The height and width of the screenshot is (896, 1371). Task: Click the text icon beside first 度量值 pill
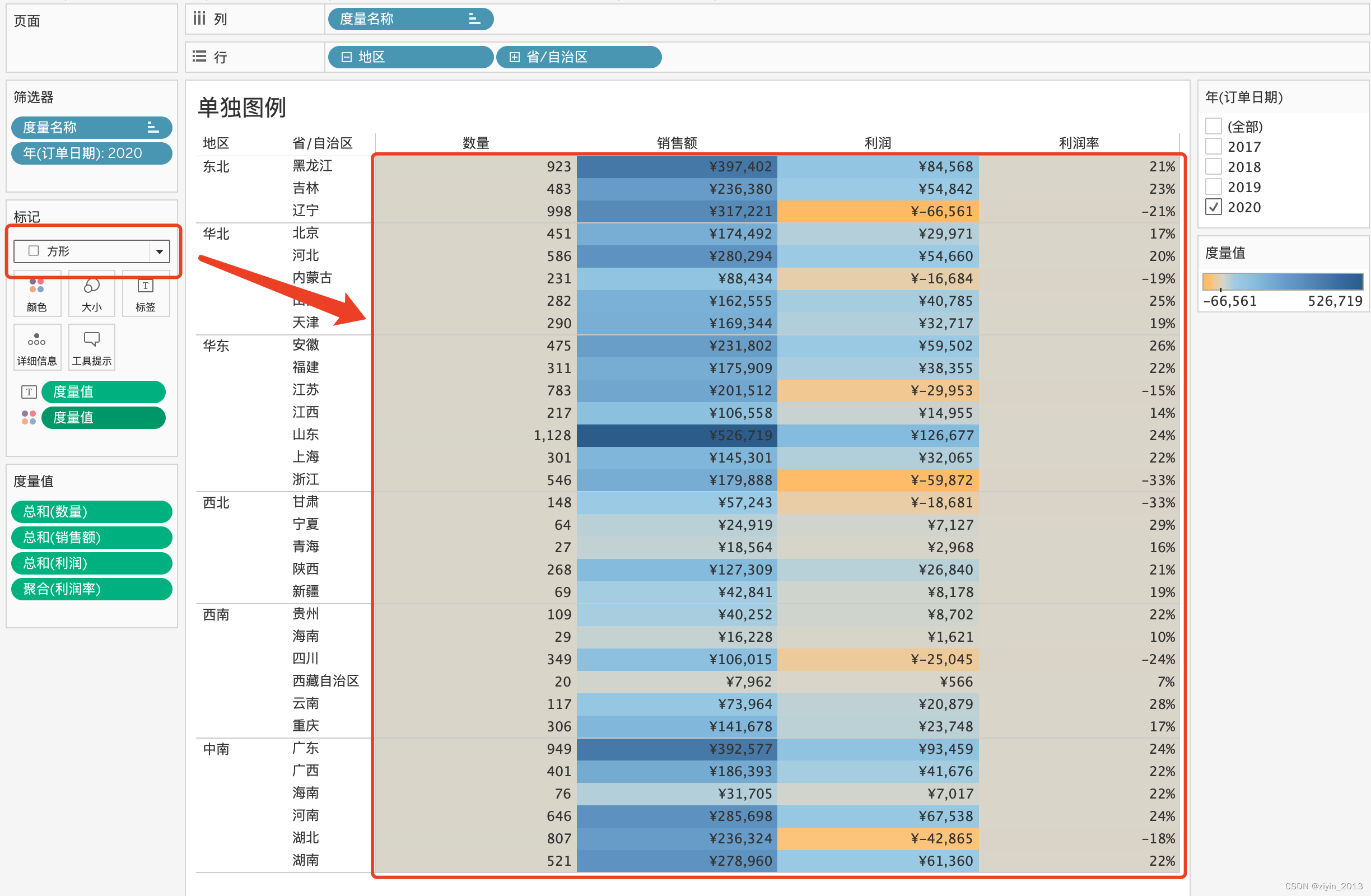click(29, 392)
